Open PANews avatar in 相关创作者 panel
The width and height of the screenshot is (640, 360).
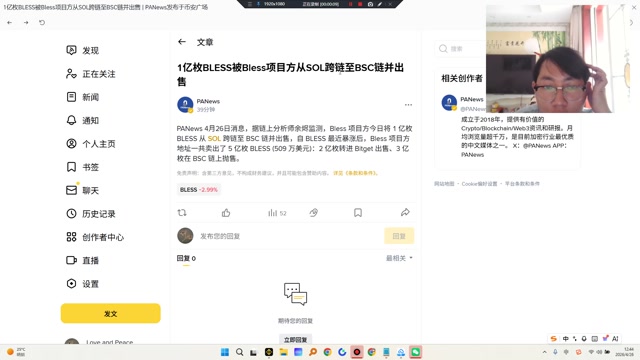click(x=449, y=102)
